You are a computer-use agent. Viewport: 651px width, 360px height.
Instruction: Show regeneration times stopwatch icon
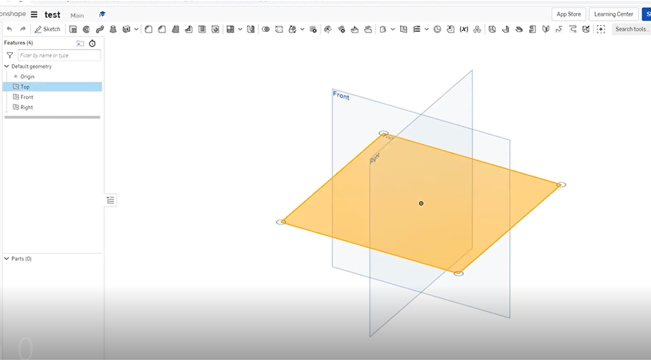tap(92, 43)
